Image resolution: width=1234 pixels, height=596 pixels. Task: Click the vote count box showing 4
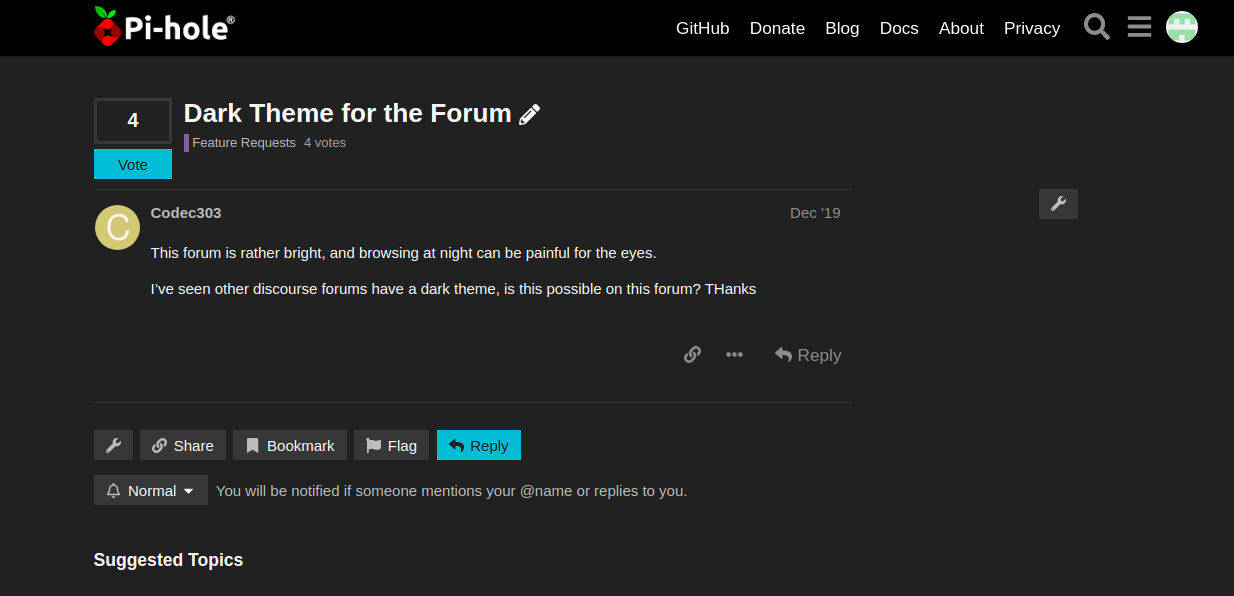coord(133,121)
